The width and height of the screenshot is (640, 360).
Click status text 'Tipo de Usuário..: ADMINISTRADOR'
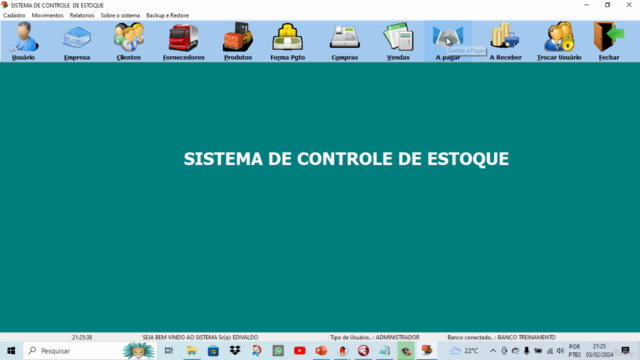[375, 338]
